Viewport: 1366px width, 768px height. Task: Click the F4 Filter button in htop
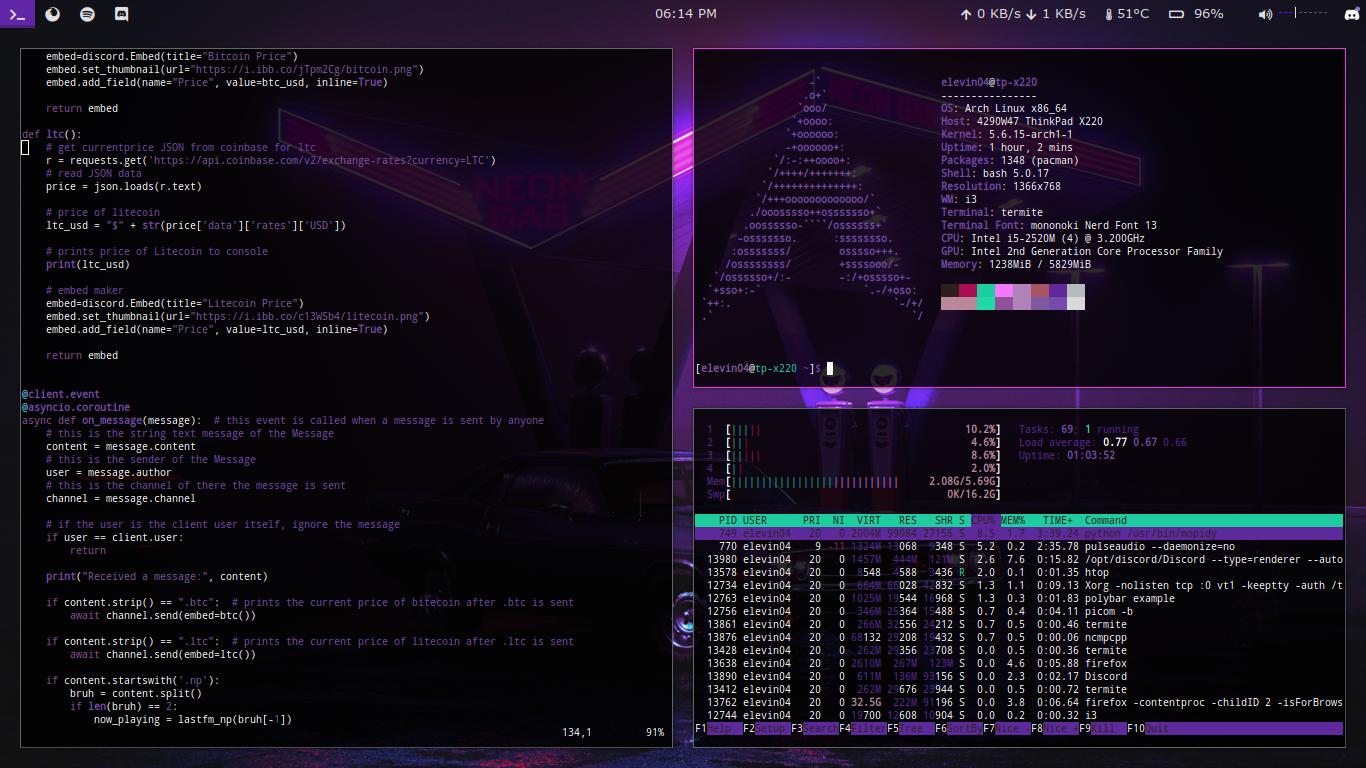coord(862,729)
